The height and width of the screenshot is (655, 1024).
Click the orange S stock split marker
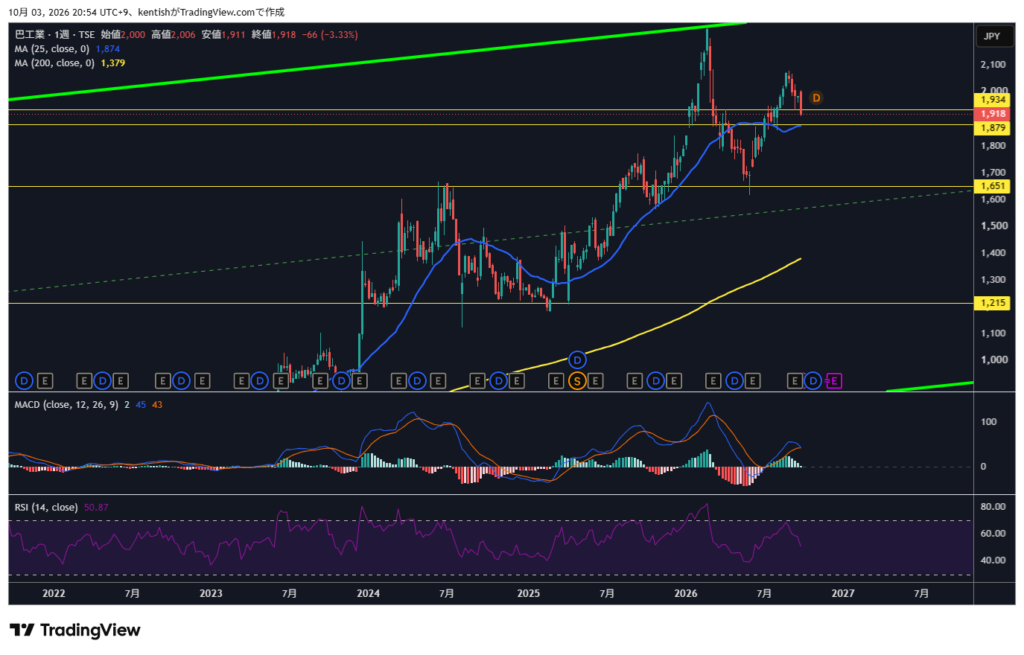point(577,381)
